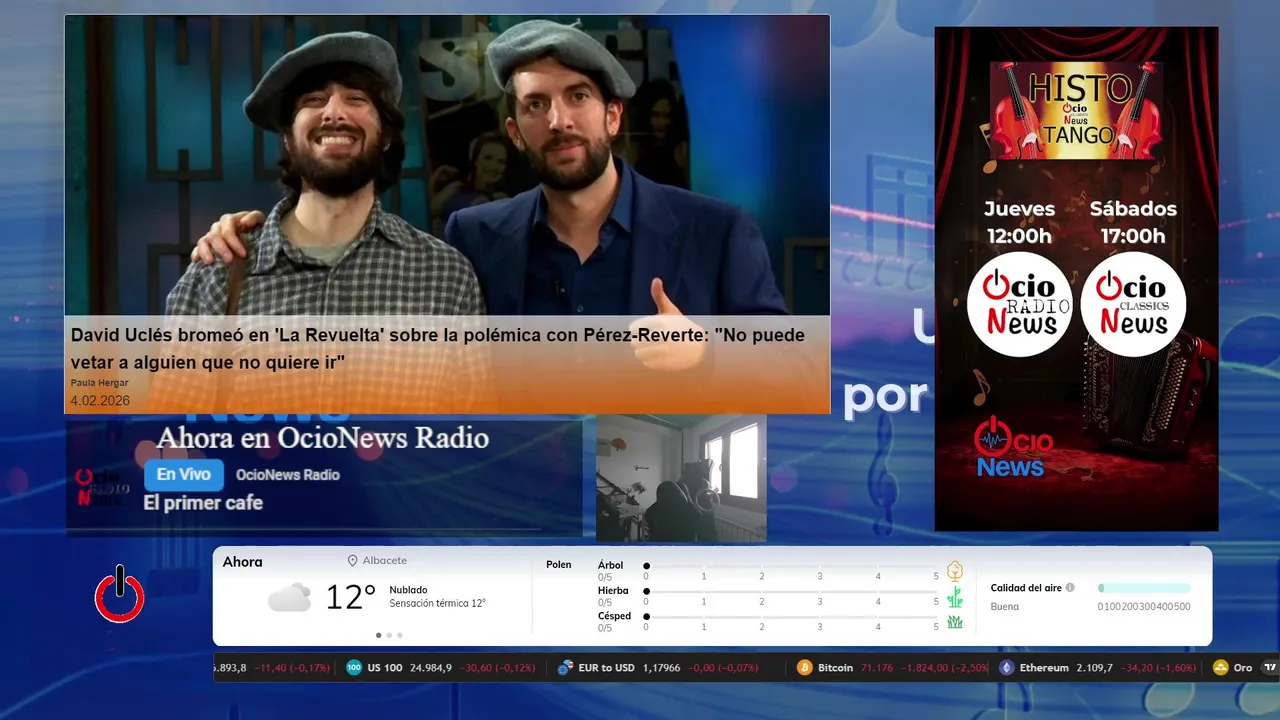Screen dimensions: 1280x720
Task: Click the Albacete location pin icon
Action: click(352, 561)
